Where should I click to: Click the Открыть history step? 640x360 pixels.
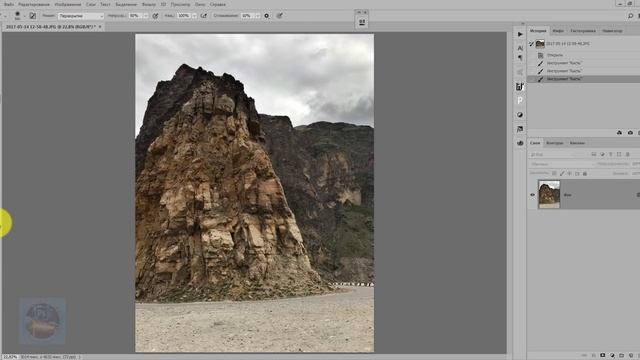coord(555,55)
